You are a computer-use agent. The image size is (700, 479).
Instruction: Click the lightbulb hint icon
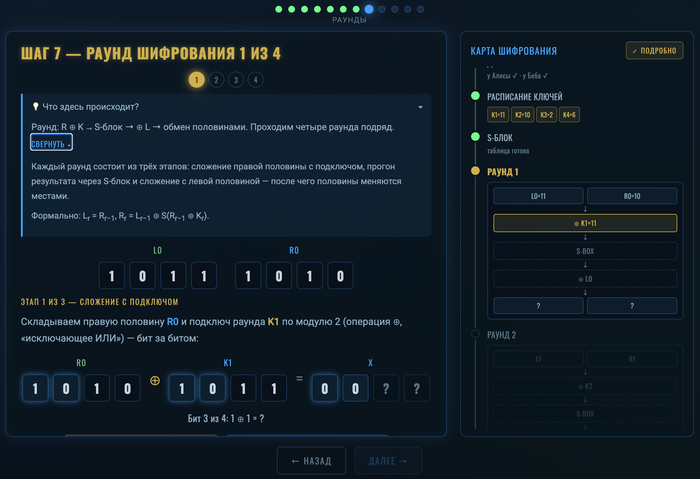pyautogui.click(x=35, y=106)
